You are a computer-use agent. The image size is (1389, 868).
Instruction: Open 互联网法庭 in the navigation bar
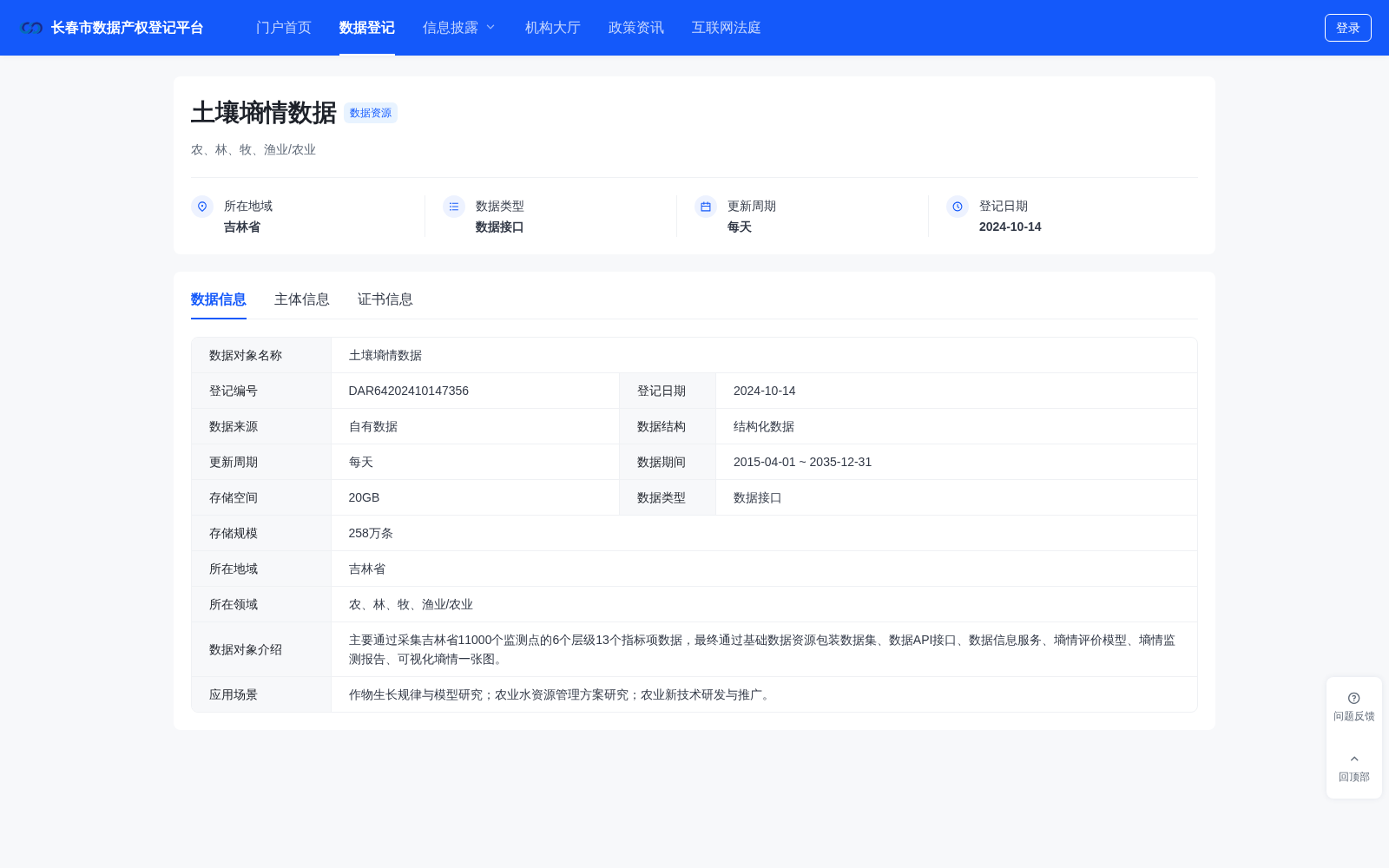click(727, 28)
